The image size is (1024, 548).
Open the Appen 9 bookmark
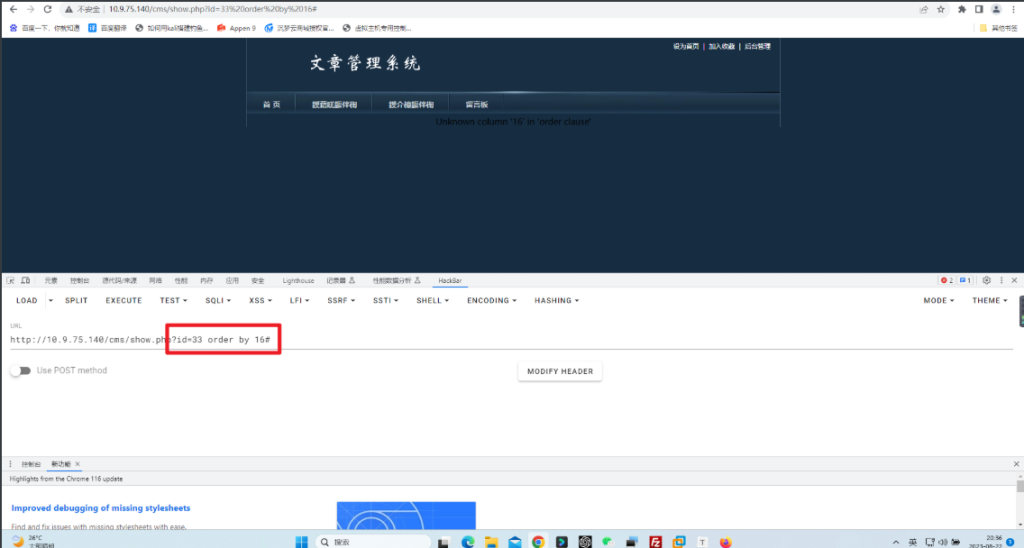coord(236,28)
